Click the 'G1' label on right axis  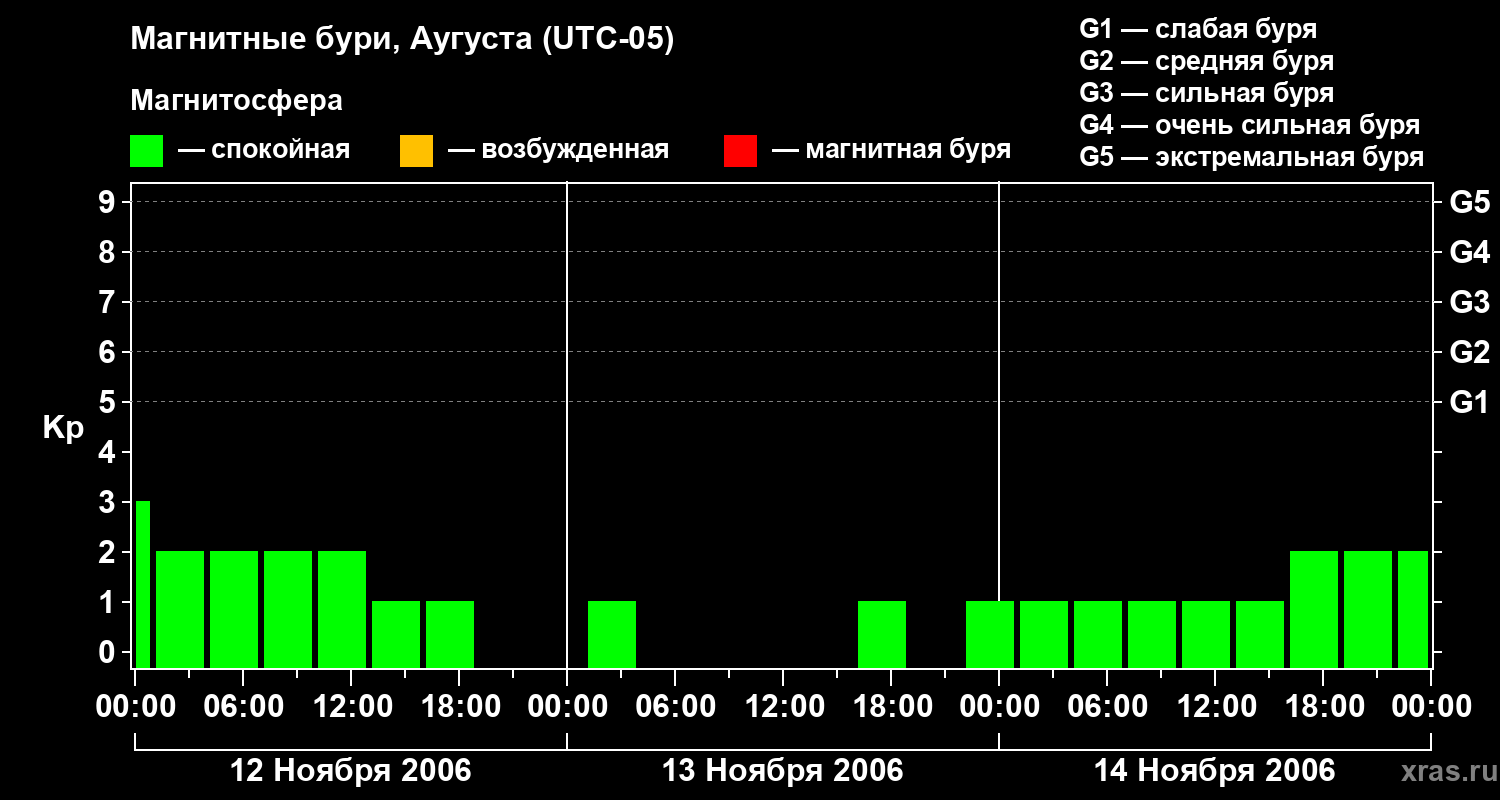[x=1470, y=402]
